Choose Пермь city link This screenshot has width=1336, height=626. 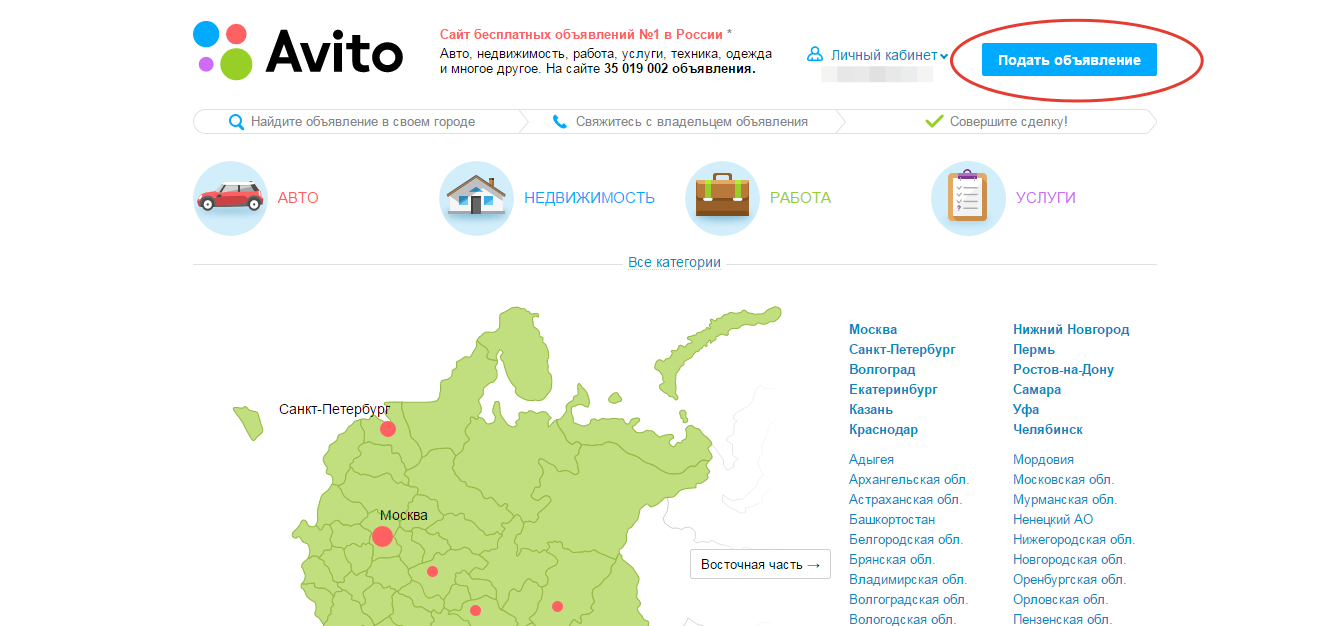tap(1034, 349)
